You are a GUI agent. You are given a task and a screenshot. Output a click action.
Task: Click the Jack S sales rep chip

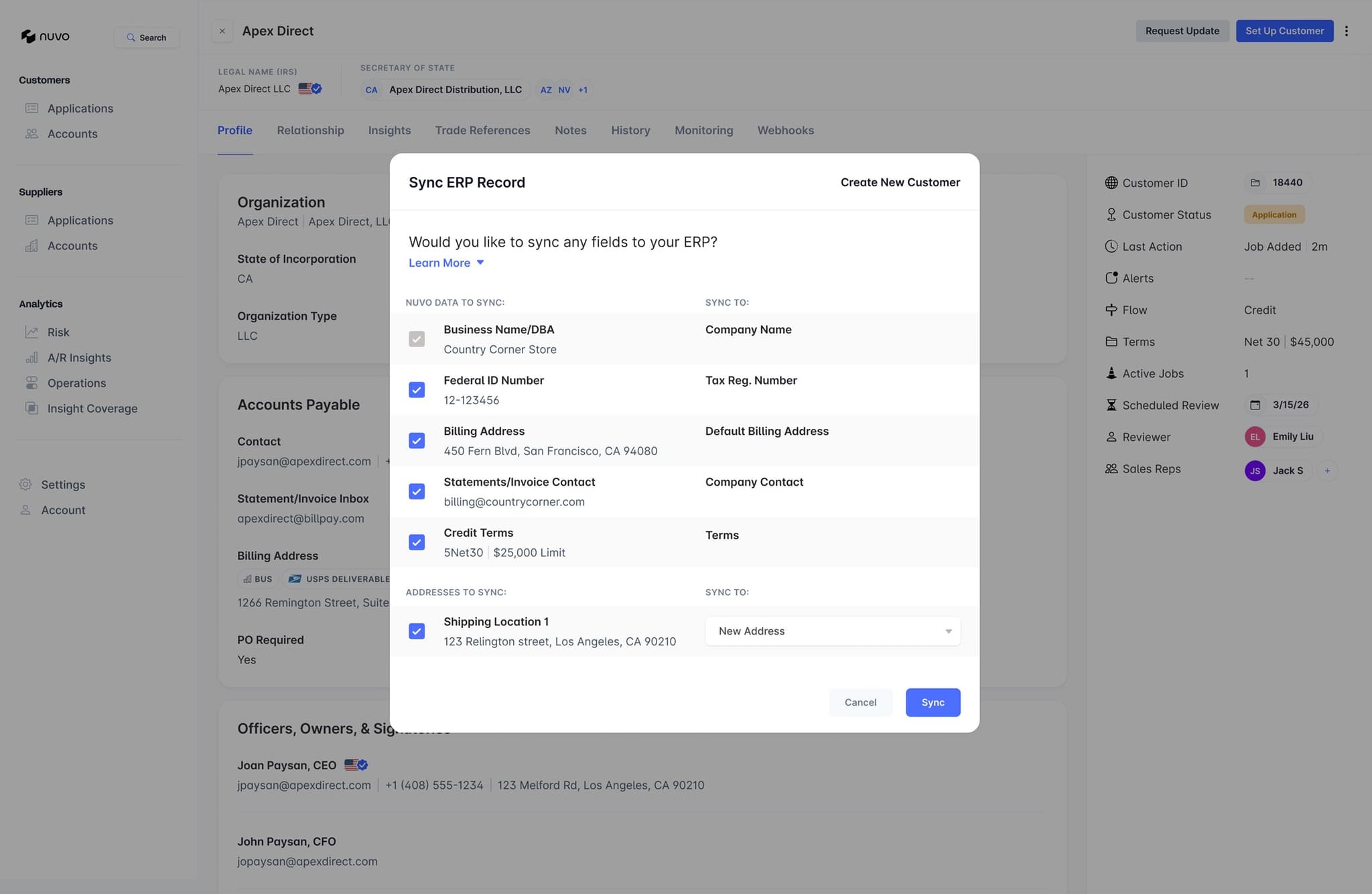tap(1278, 470)
